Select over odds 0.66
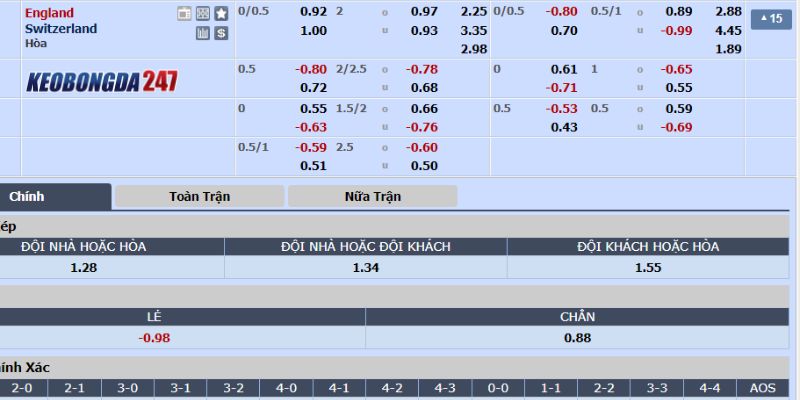Image resolution: width=800 pixels, height=400 pixels. point(424,109)
